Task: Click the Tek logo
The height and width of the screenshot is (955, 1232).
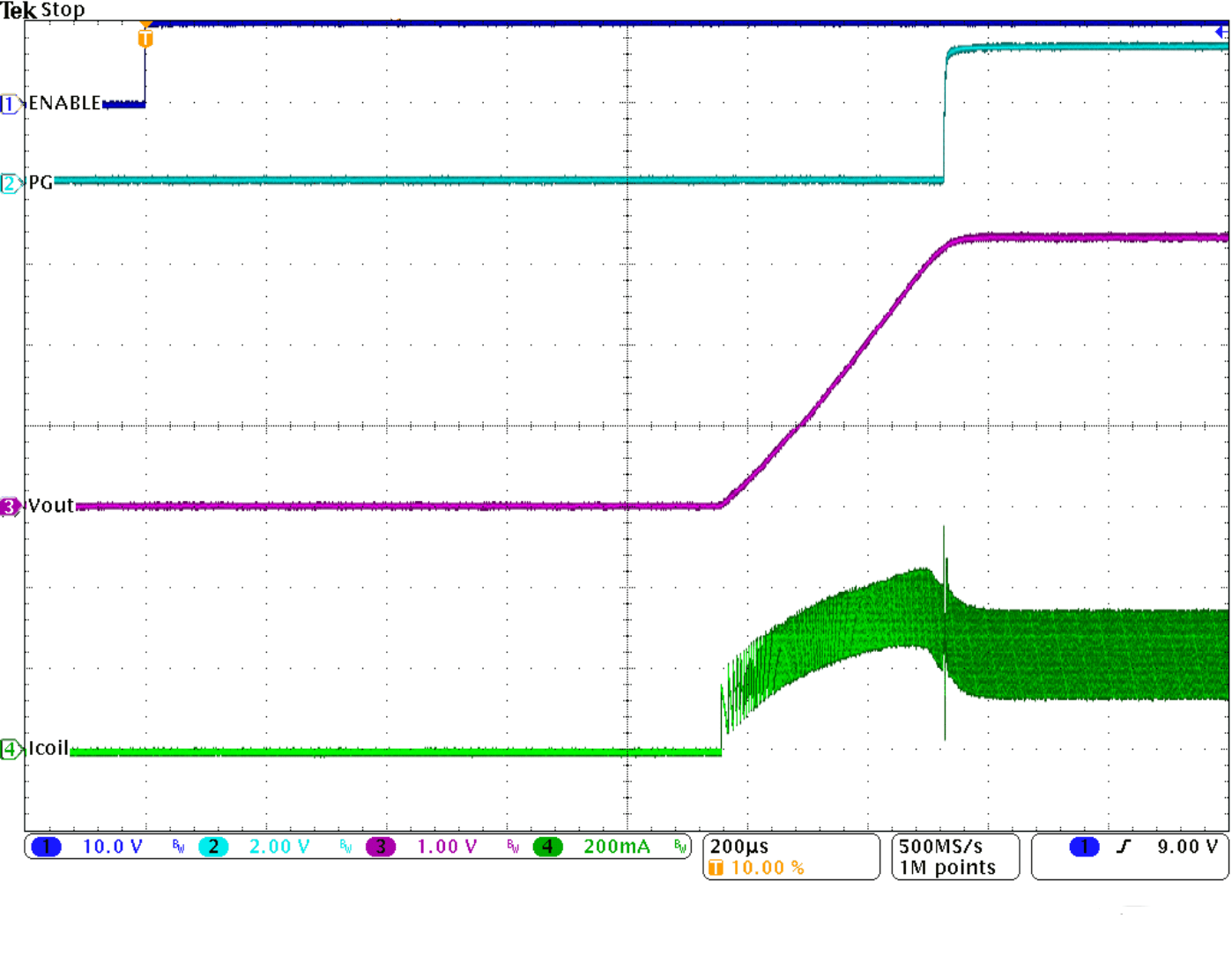Action: 17,10
